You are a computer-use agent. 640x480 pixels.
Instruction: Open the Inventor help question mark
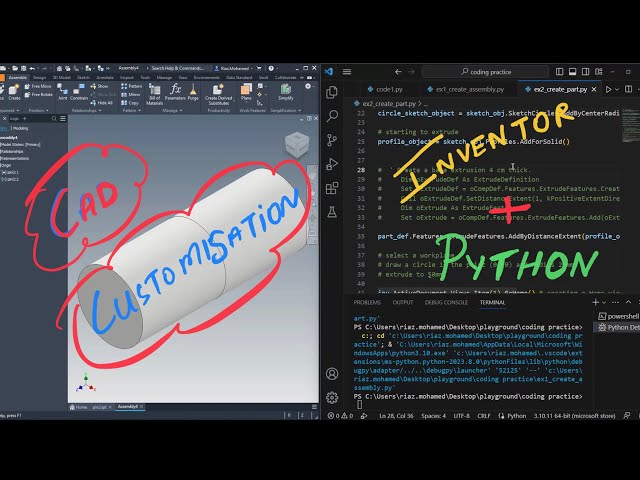[x=271, y=68]
